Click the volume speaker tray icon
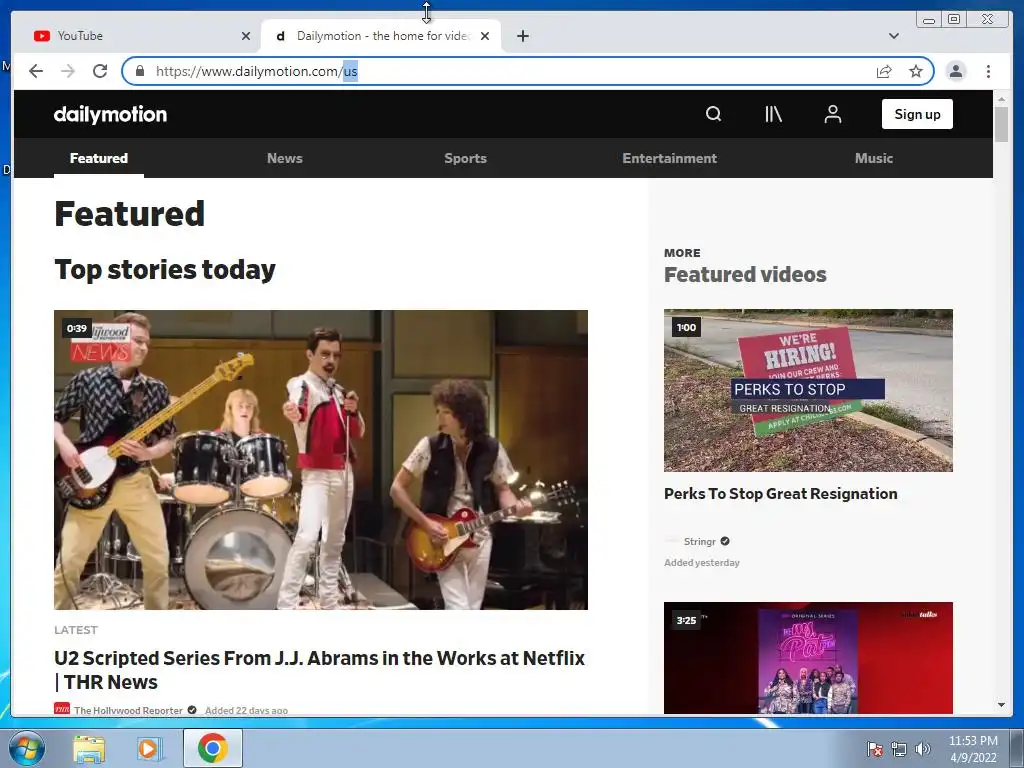The height and width of the screenshot is (768, 1024). [923, 749]
